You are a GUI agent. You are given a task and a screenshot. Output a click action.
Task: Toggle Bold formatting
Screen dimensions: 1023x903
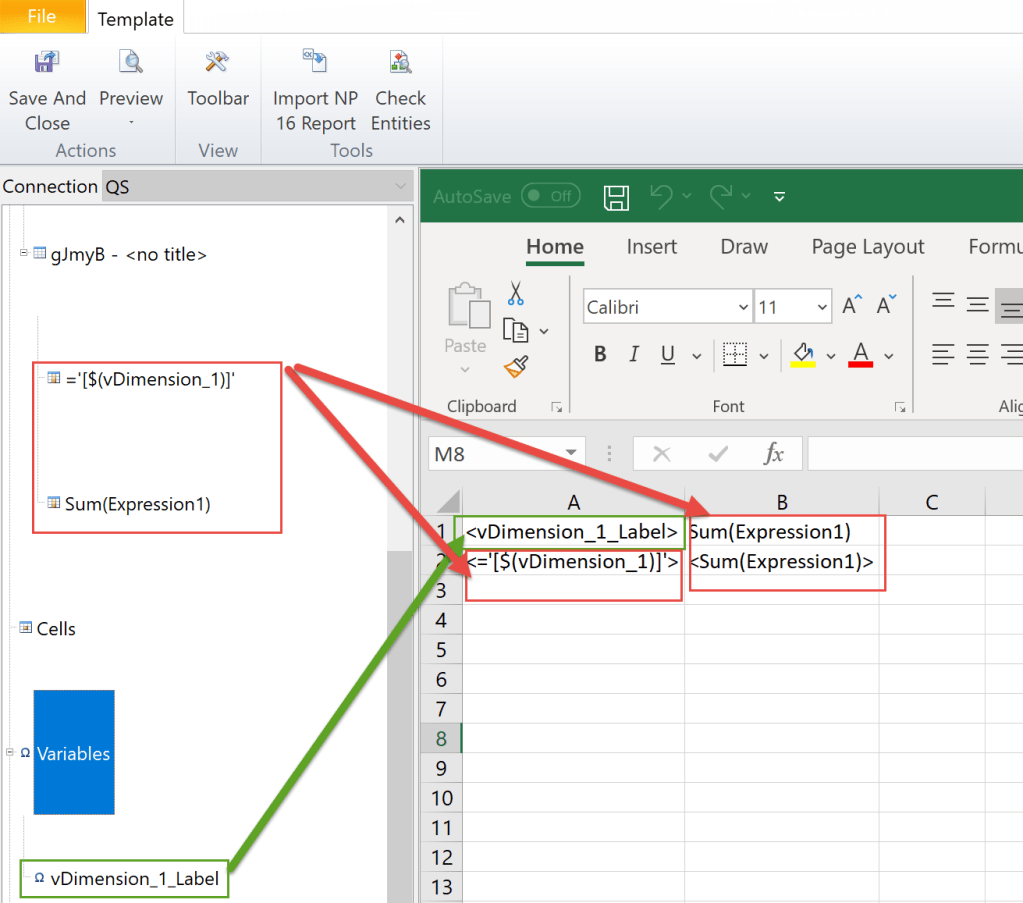pyautogui.click(x=598, y=354)
